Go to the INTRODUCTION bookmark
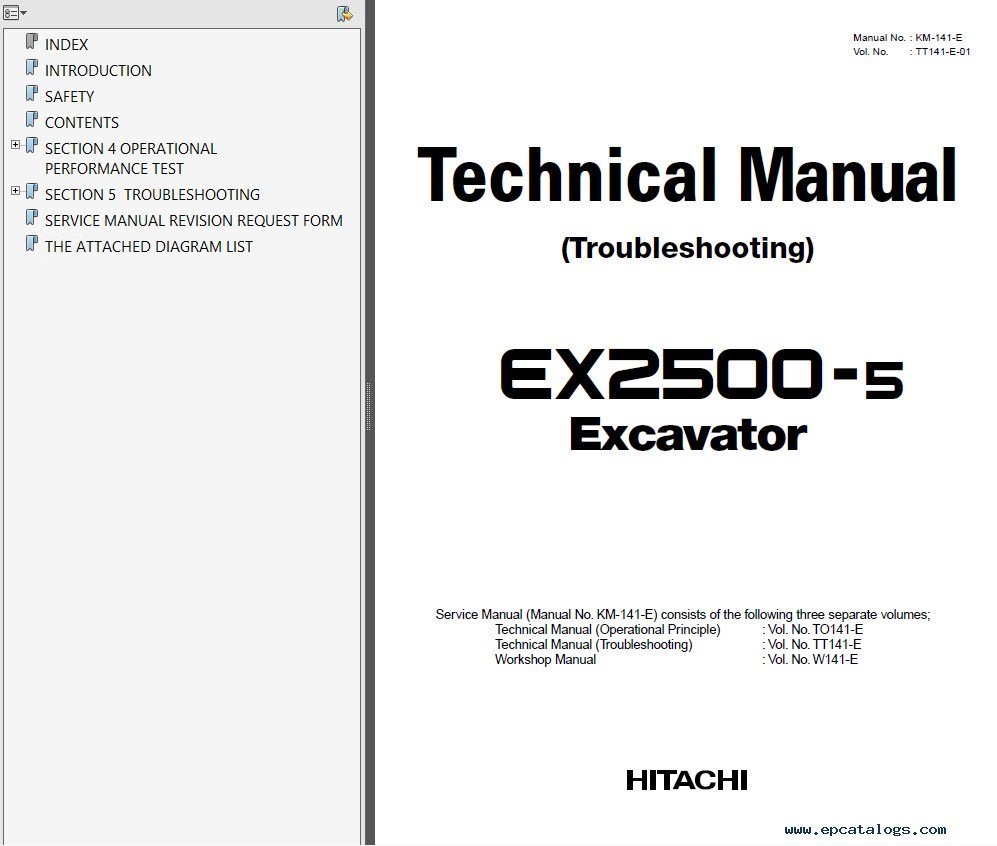Screen dimensions: 997x846 point(98,71)
